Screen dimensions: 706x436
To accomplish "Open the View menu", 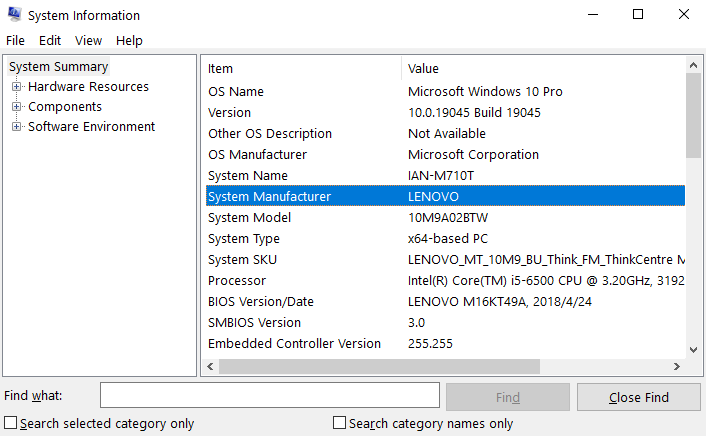I will (x=88, y=41).
